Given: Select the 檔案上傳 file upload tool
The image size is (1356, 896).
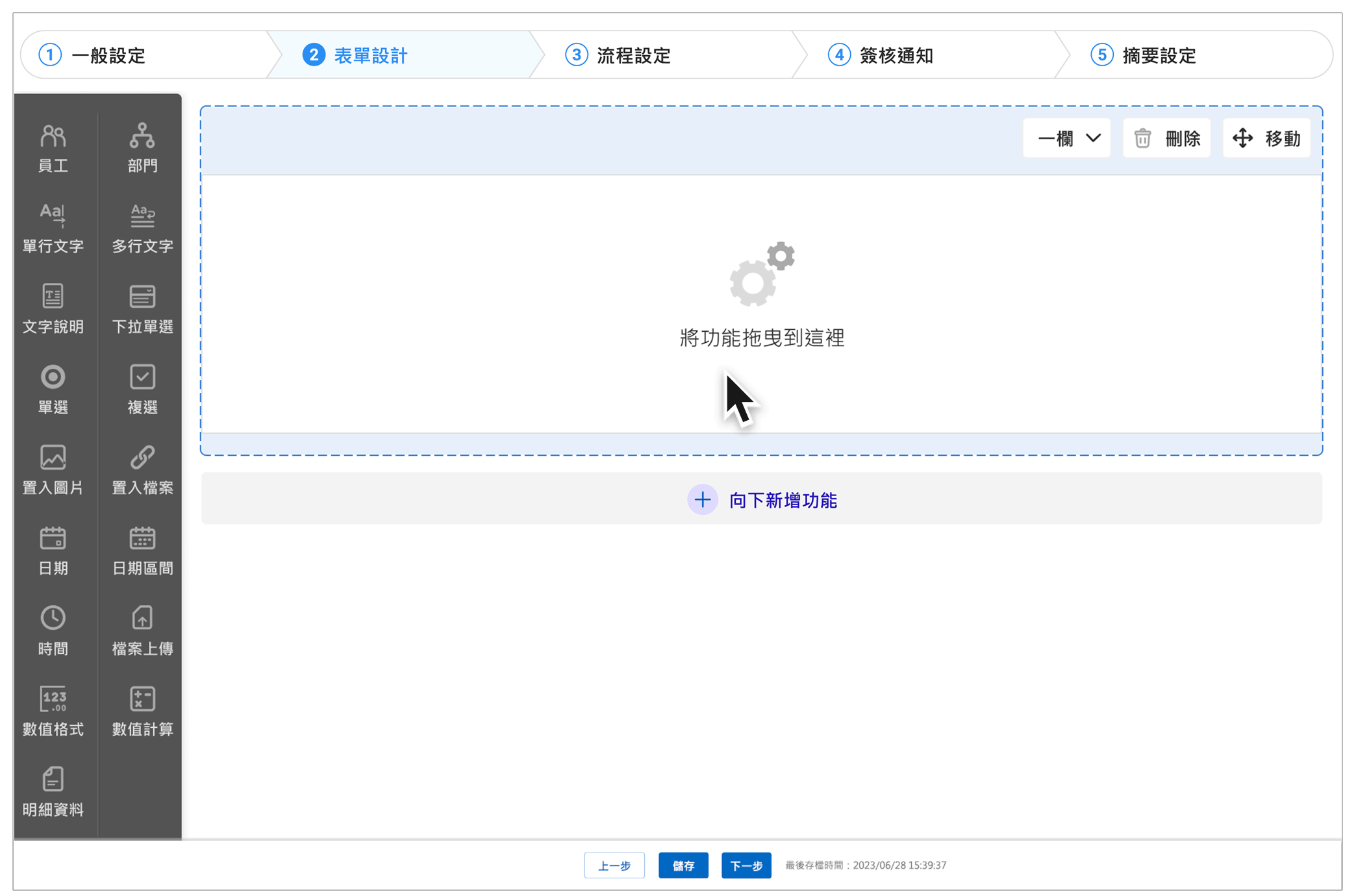Looking at the screenshot, I should point(142,631).
